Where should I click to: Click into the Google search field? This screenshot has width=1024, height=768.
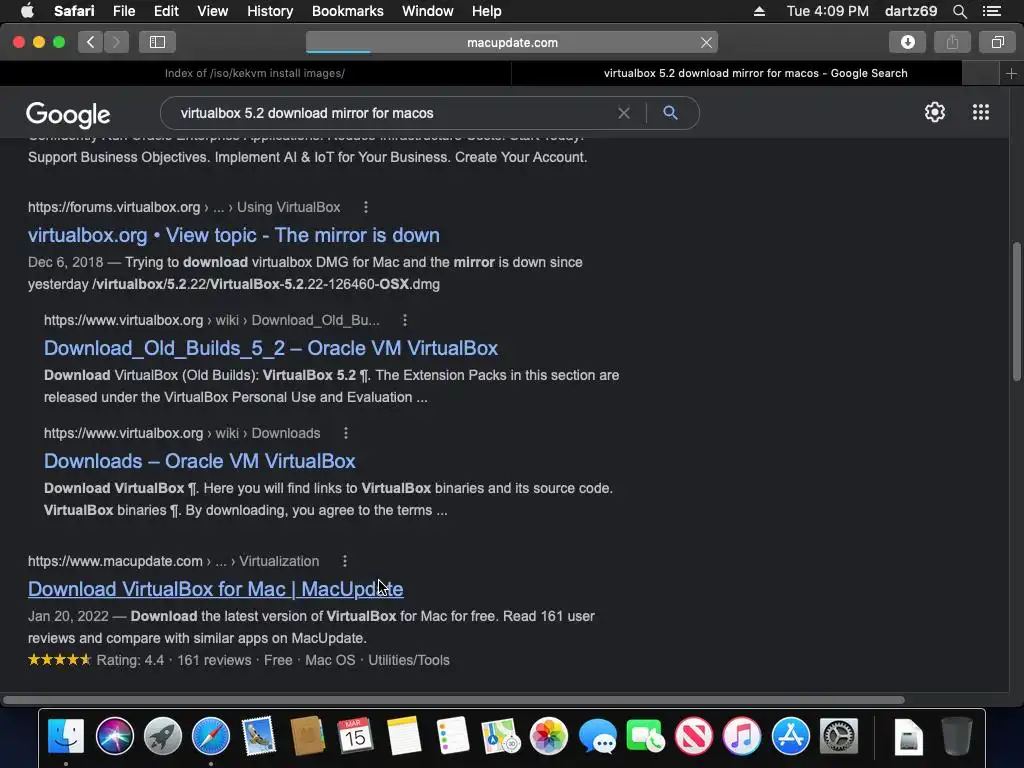click(392, 113)
